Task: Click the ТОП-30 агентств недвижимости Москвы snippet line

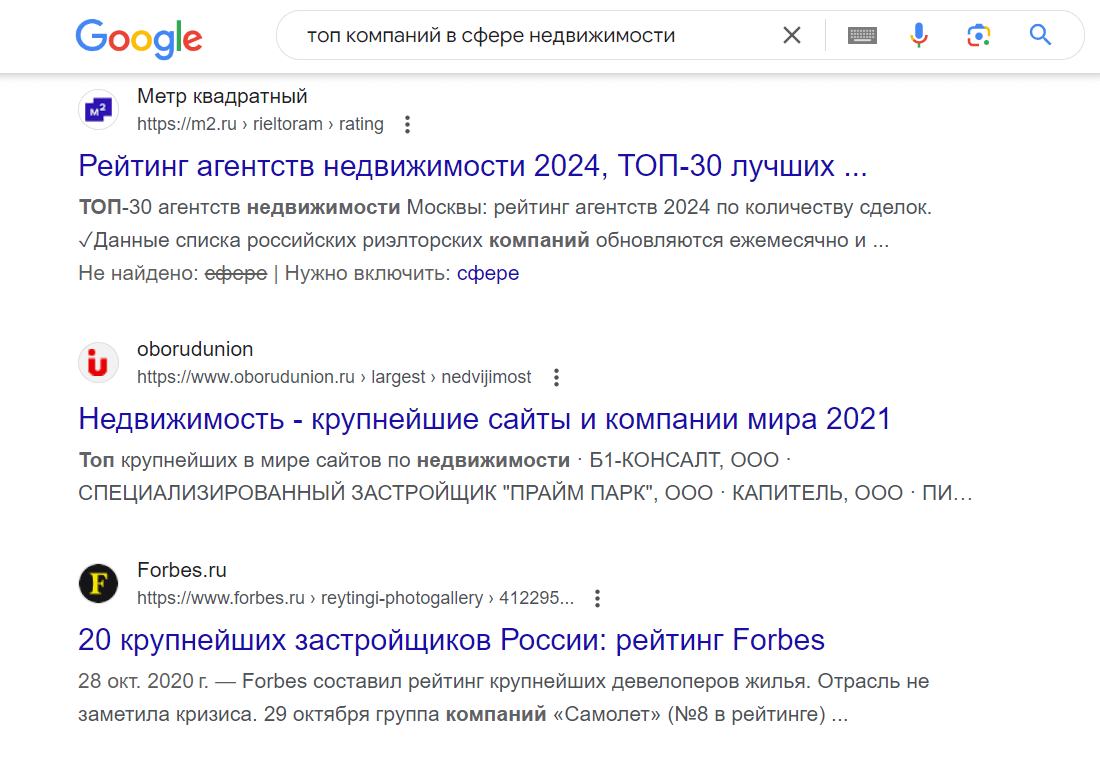Action: [x=505, y=207]
